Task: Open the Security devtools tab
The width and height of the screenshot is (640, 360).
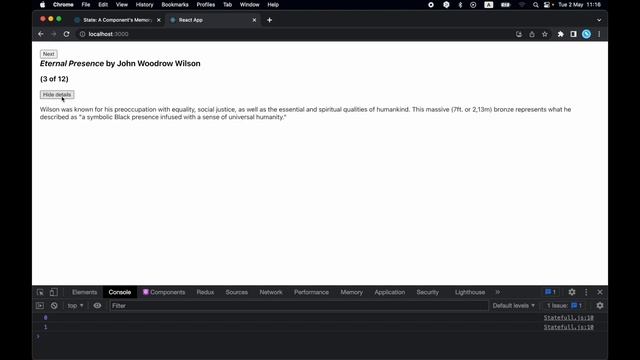Action: [427, 292]
